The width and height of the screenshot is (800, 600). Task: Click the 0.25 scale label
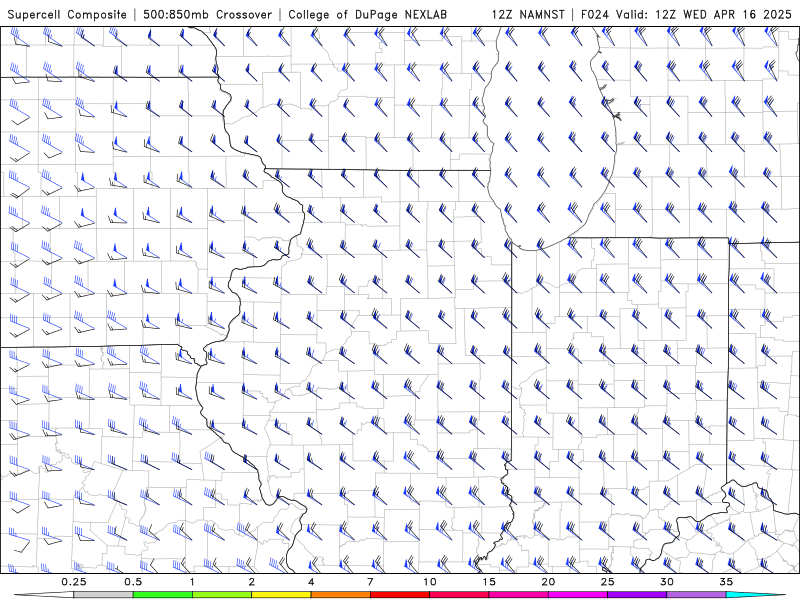coord(74,582)
